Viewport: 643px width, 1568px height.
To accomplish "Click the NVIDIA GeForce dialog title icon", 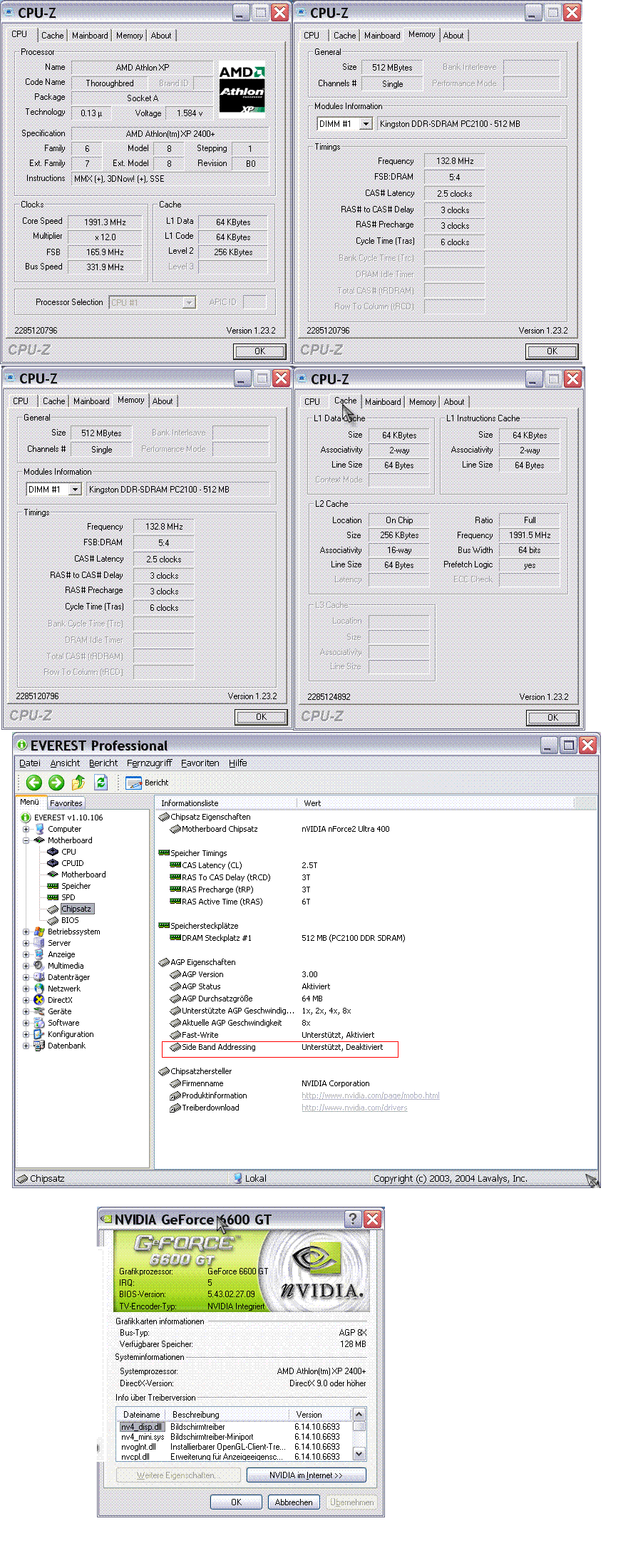I will [x=106, y=1219].
